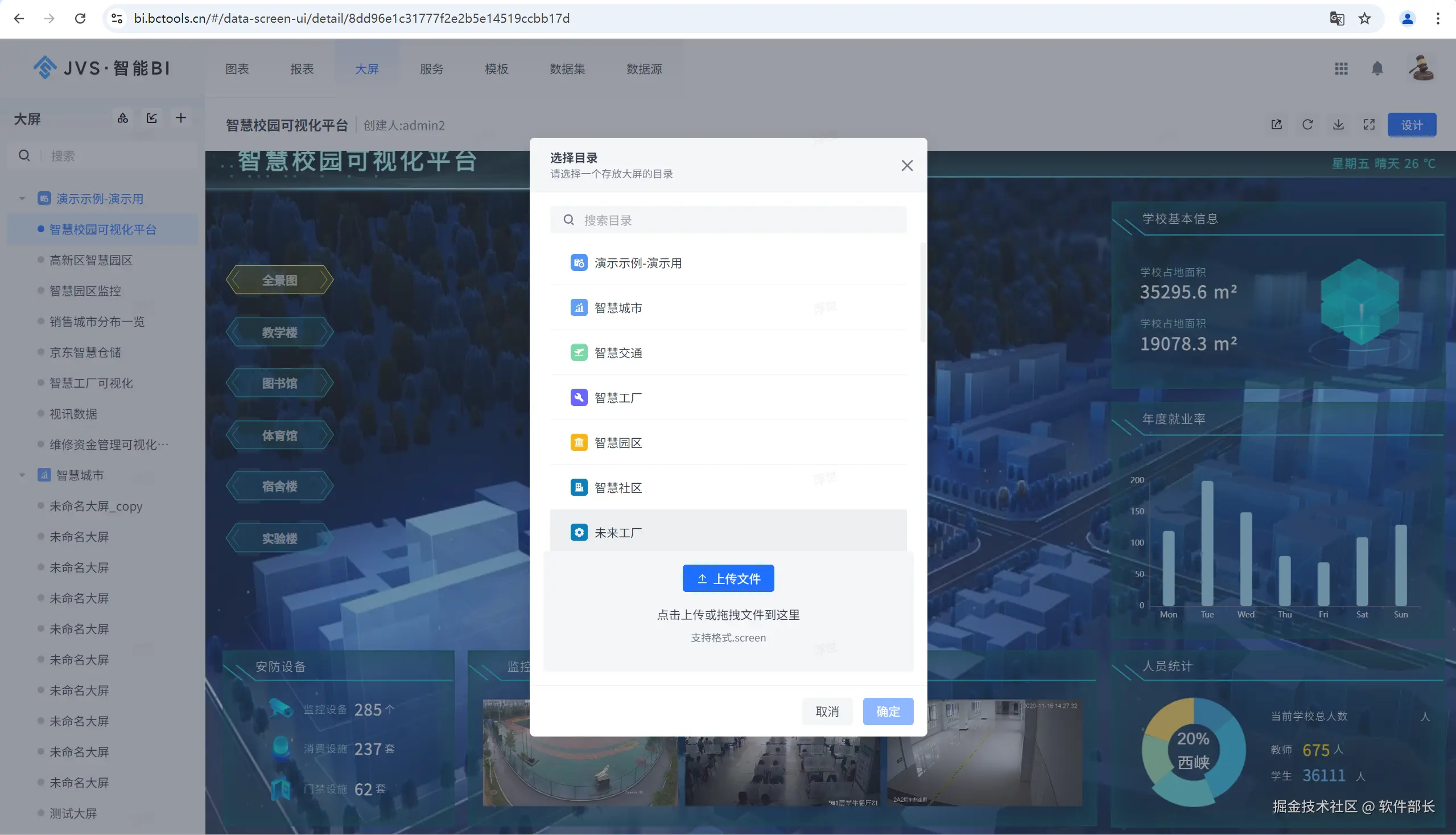Viewport: 1456px width, 835px height.
Task: Collapse the 智慧城市 sidebar folder
Action: 22,475
